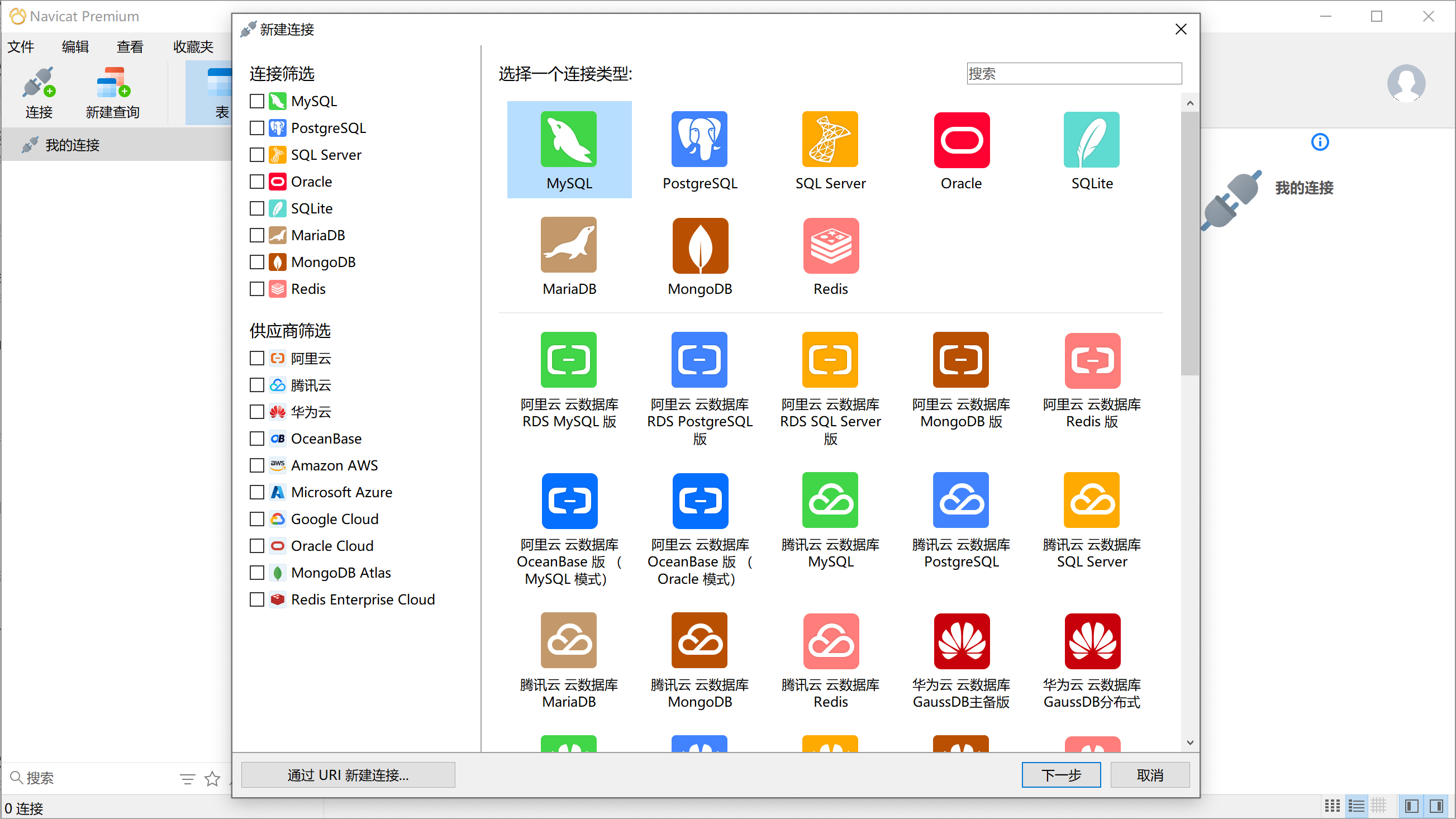Switch to detail view in status bar
Viewport: 1456px width, 819px height.
[1378, 806]
